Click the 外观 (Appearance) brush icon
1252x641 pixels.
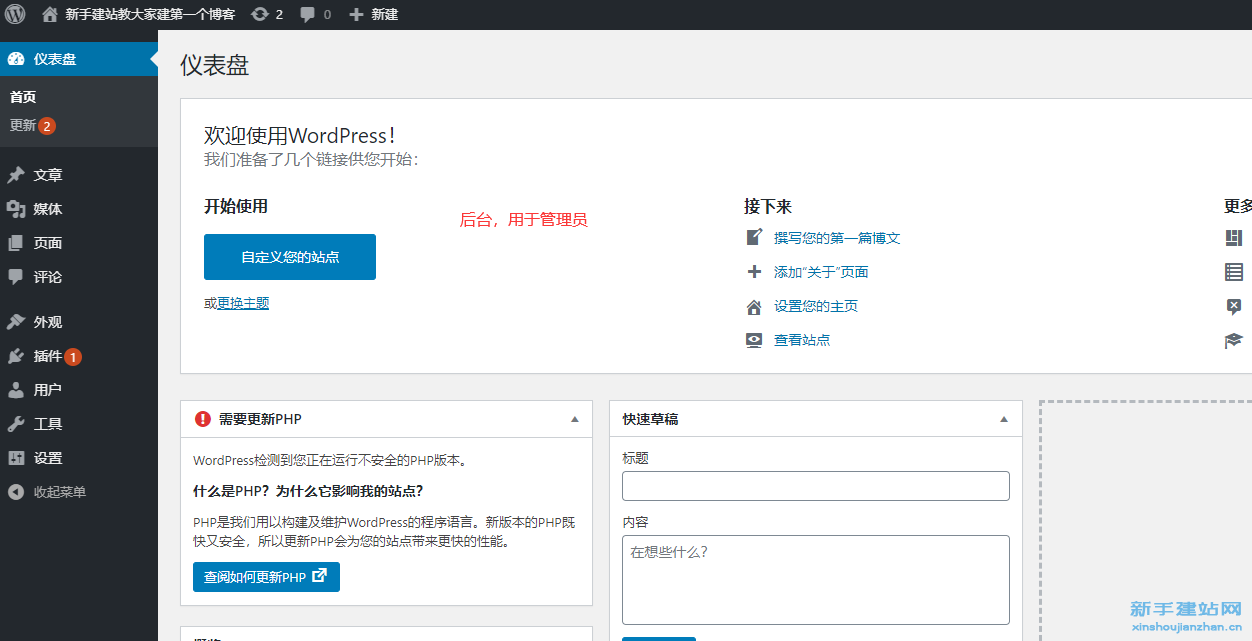16,322
